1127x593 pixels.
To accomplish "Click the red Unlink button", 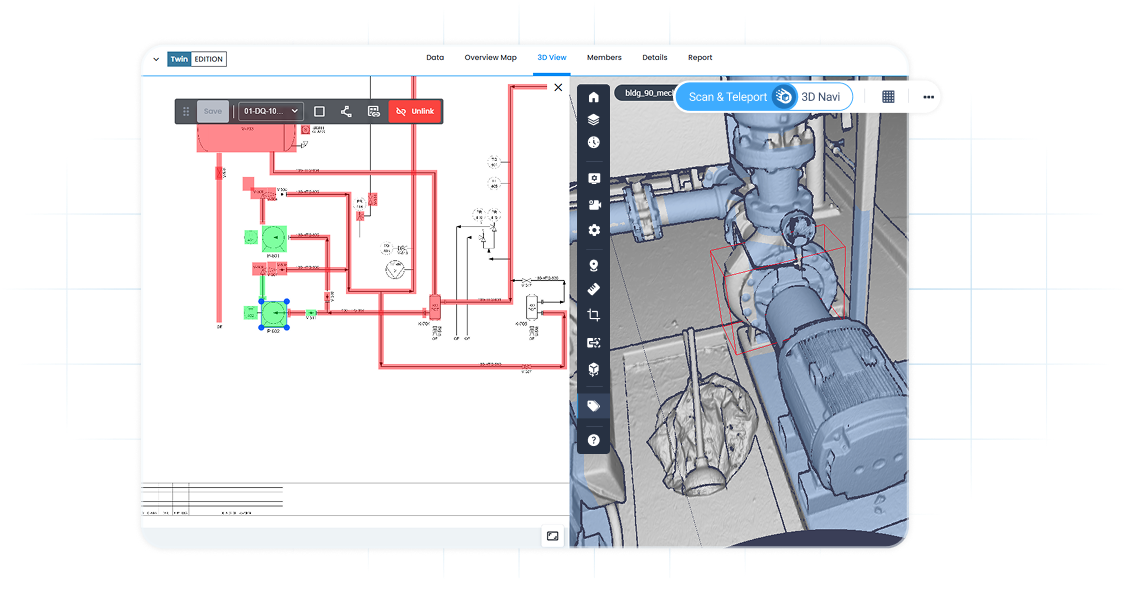I will coord(415,111).
